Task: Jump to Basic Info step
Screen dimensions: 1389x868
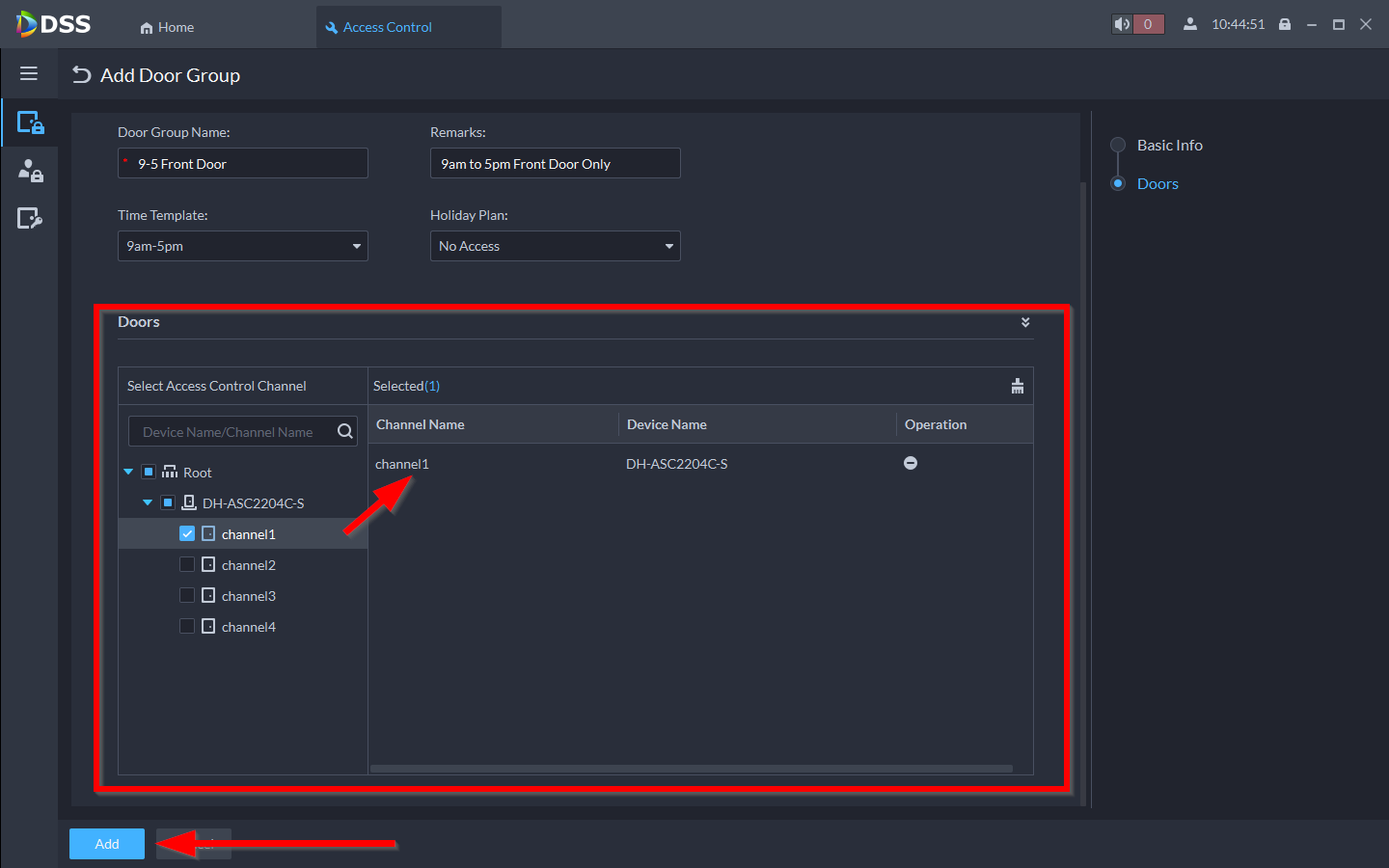Action: (1169, 145)
